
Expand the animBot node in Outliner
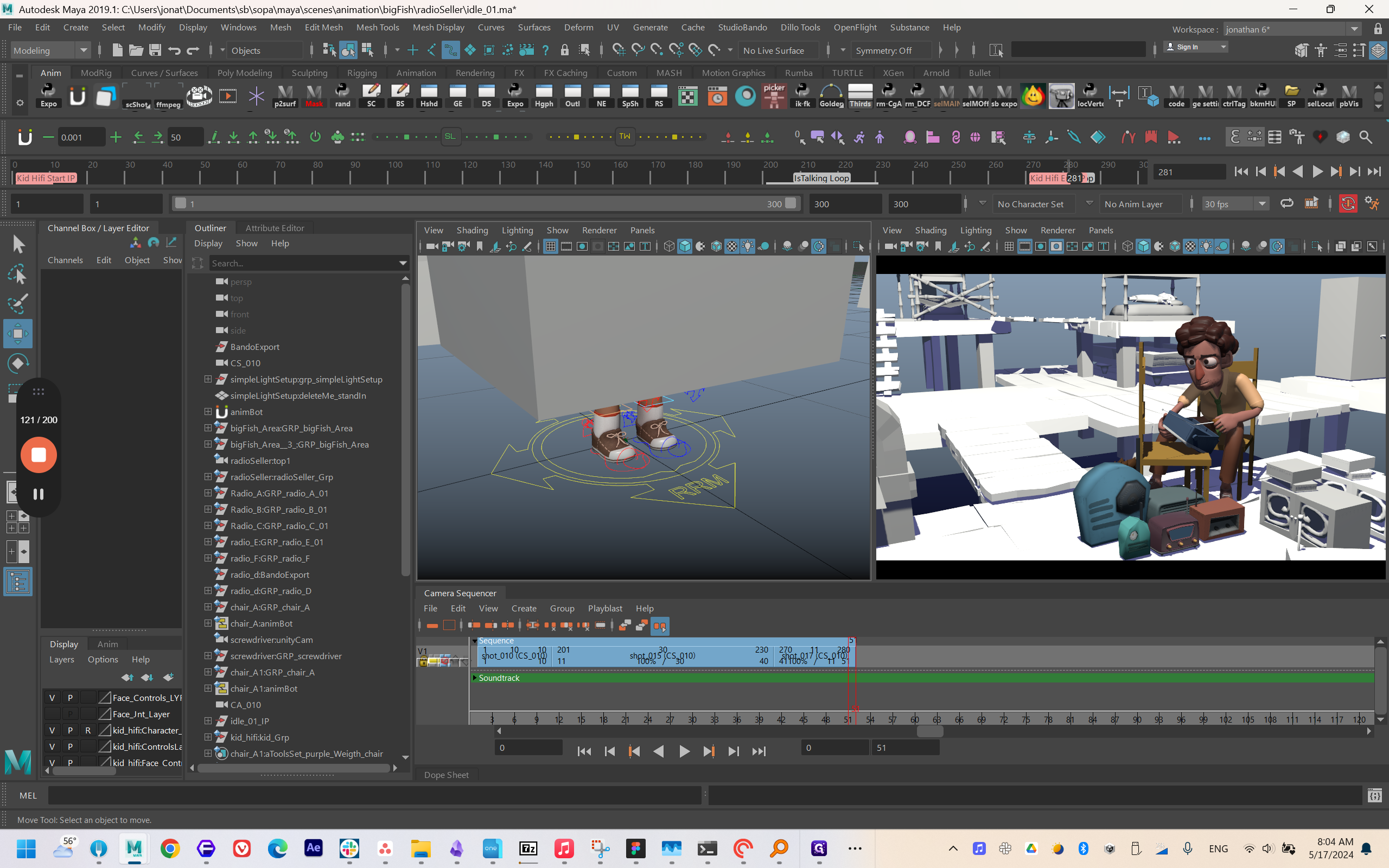(208, 412)
